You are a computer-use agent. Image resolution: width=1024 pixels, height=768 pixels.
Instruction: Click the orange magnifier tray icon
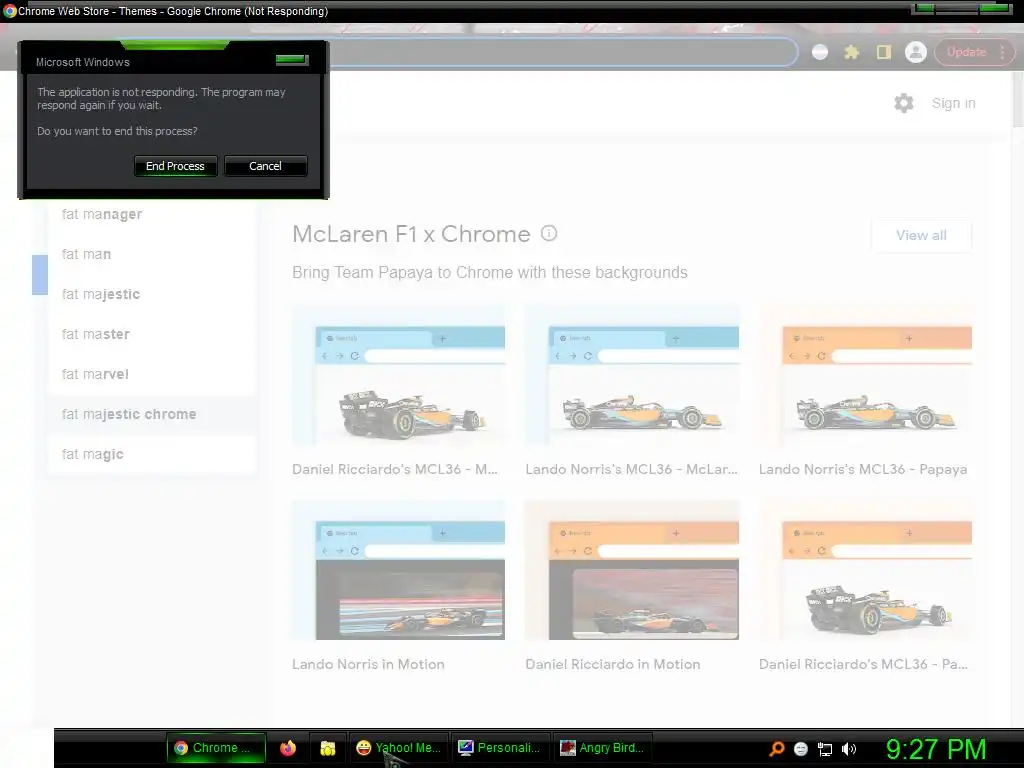point(776,749)
